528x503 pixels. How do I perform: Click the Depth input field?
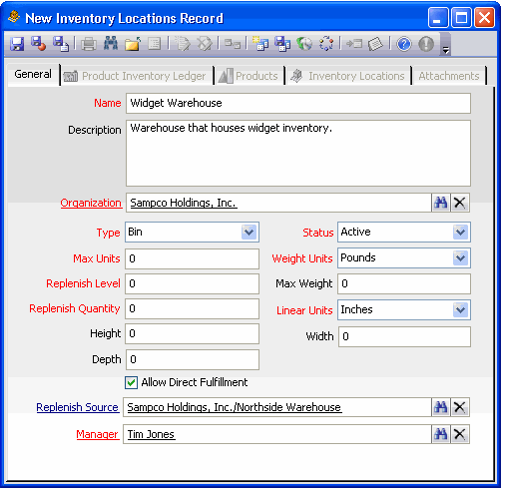point(193,359)
